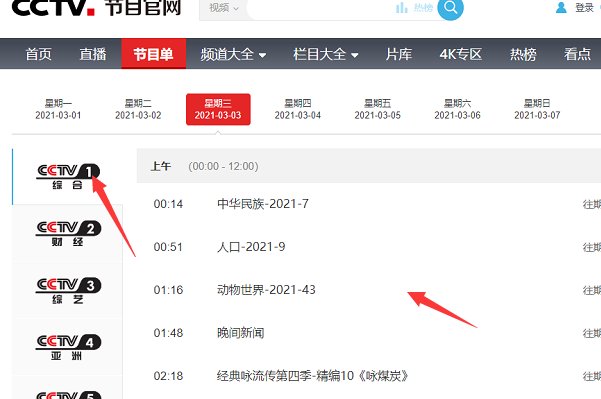Open the 节目单 navigation tab
Screen dimensions: 601x399
pos(153,54)
